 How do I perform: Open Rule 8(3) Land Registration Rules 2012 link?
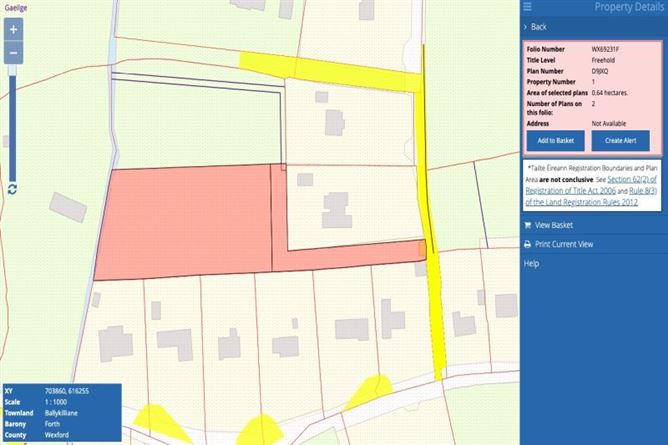(x=591, y=196)
